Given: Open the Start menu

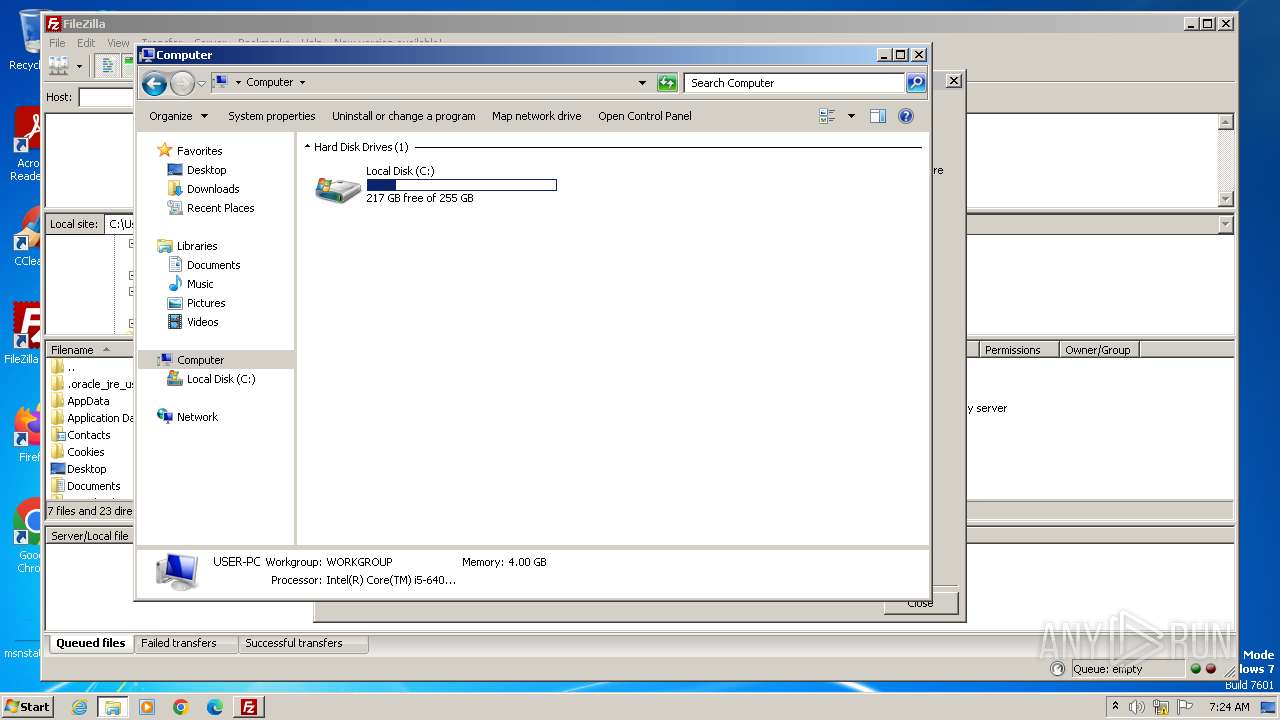Looking at the screenshot, I should pos(28,706).
